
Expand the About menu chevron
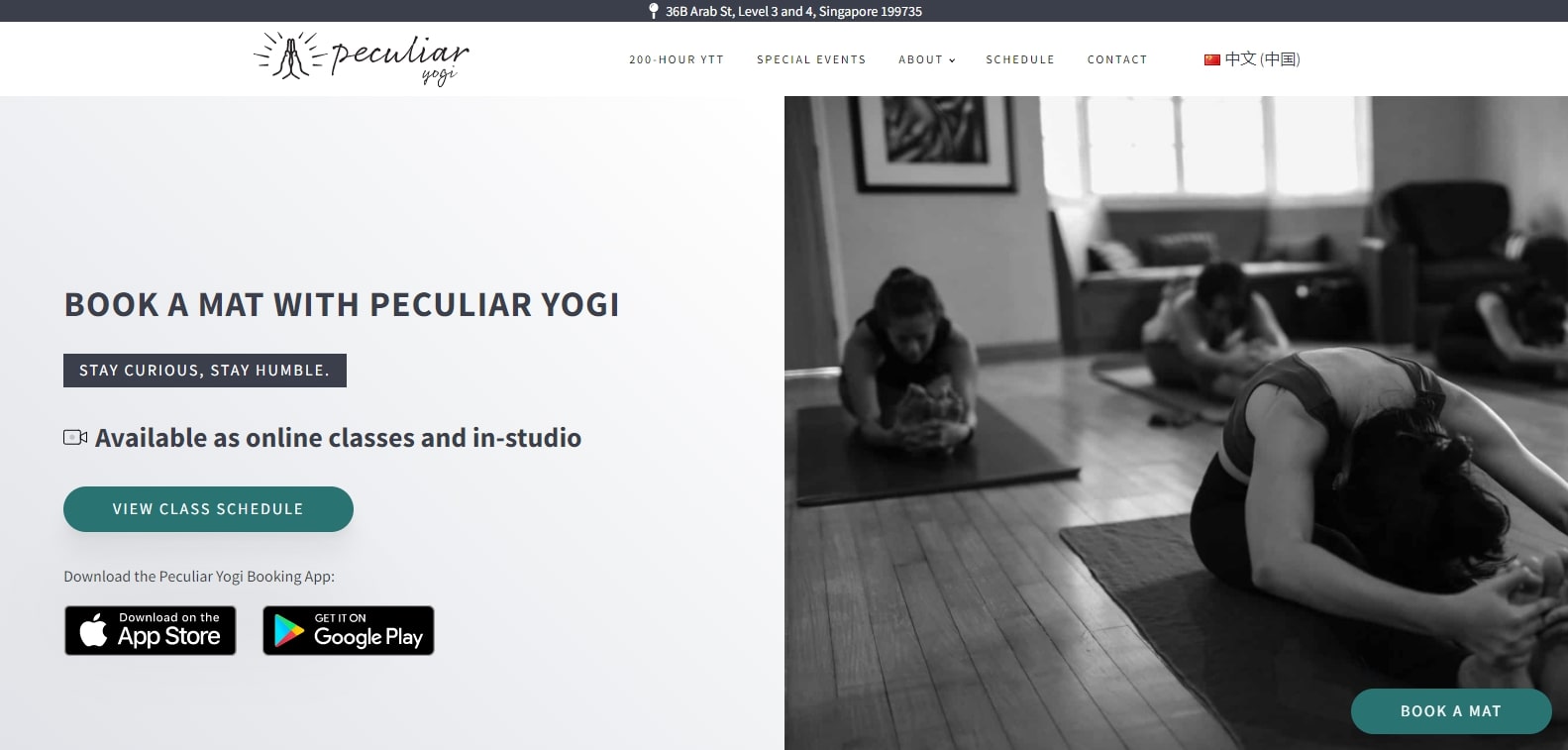click(952, 60)
